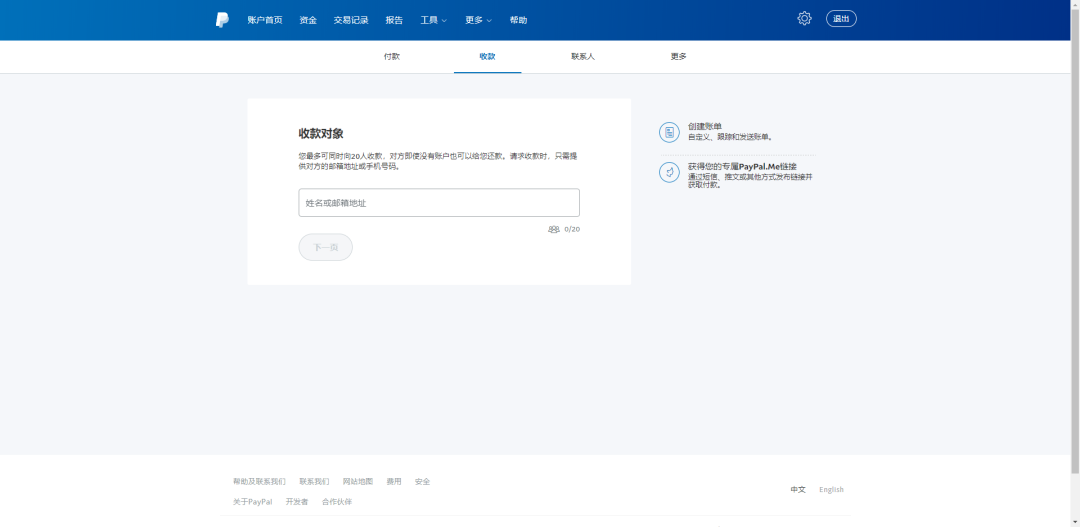Image resolution: width=1080 pixels, height=527 pixels.
Task: Open 获得您的专属PayPal.Me链接 link
Action: coord(742,166)
